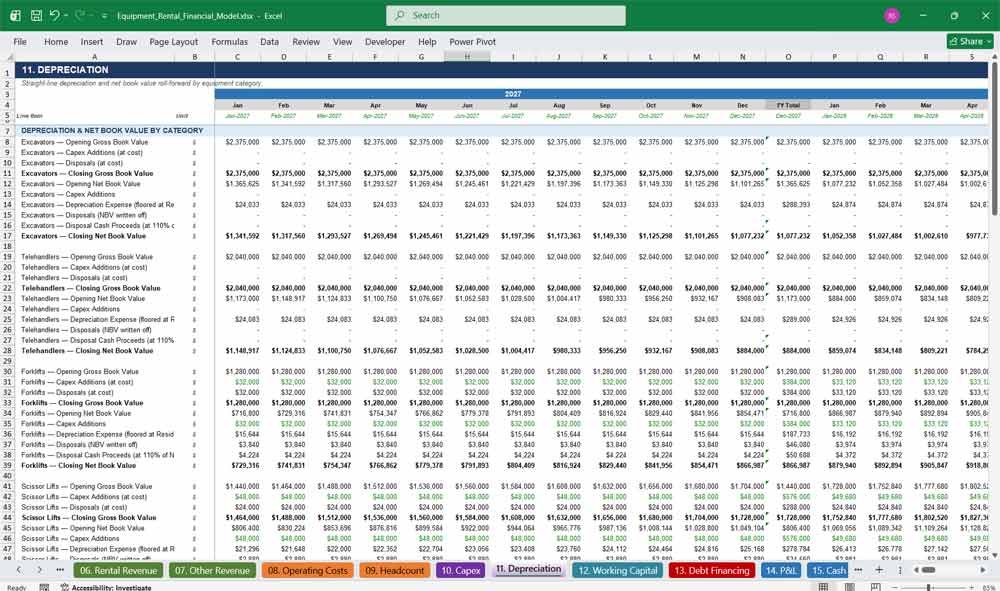Click 'Forklifts — Closing Gross Book Value' label

click(x=82, y=403)
